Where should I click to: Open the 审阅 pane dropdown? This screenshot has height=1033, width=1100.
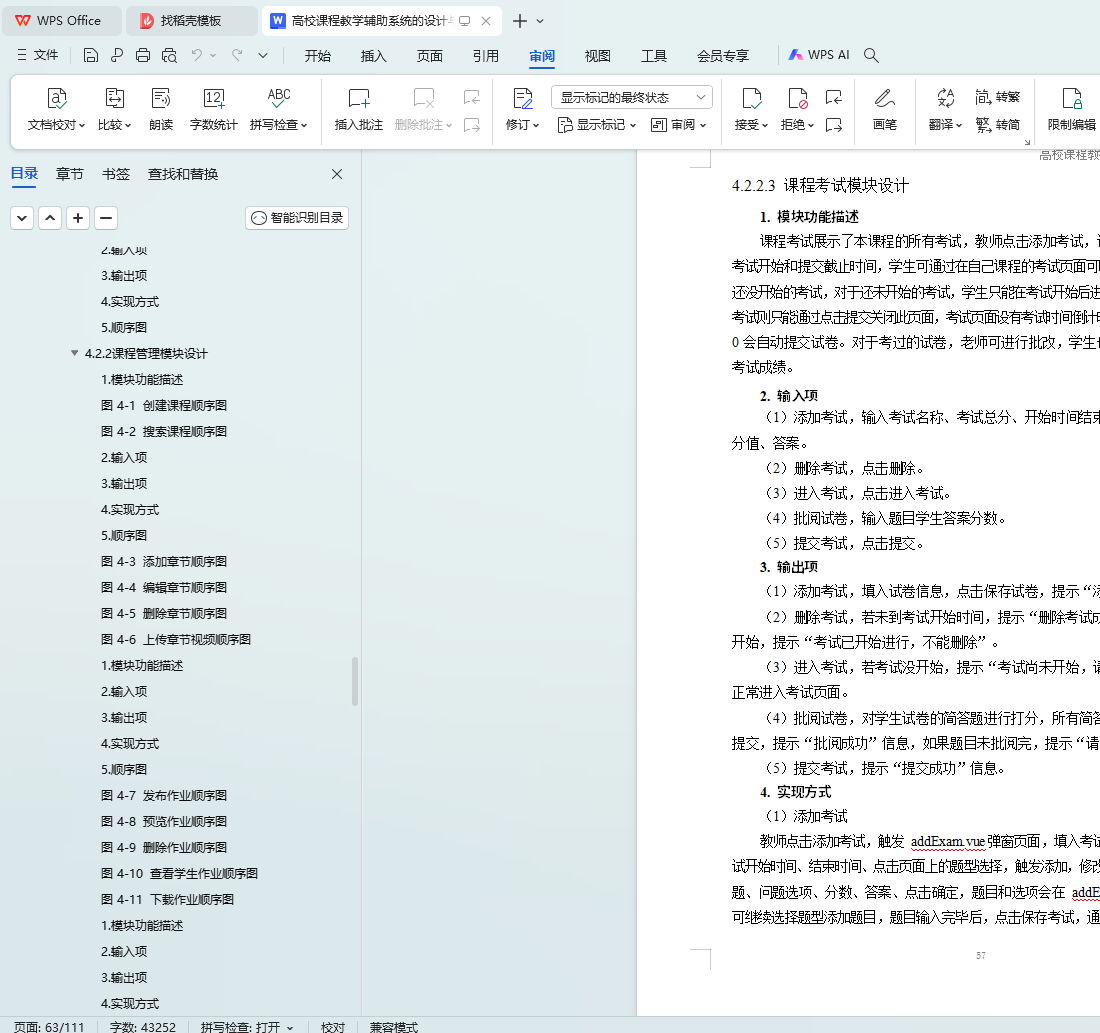(678, 125)
